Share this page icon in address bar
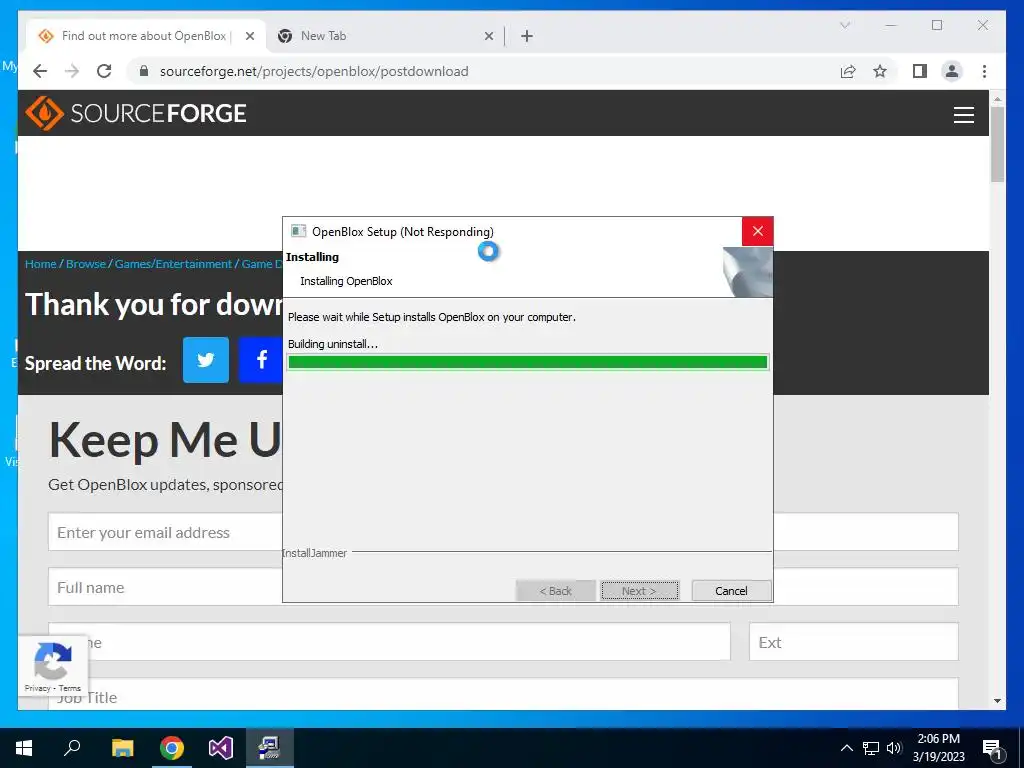The image size is (1024, 768). 848,71
